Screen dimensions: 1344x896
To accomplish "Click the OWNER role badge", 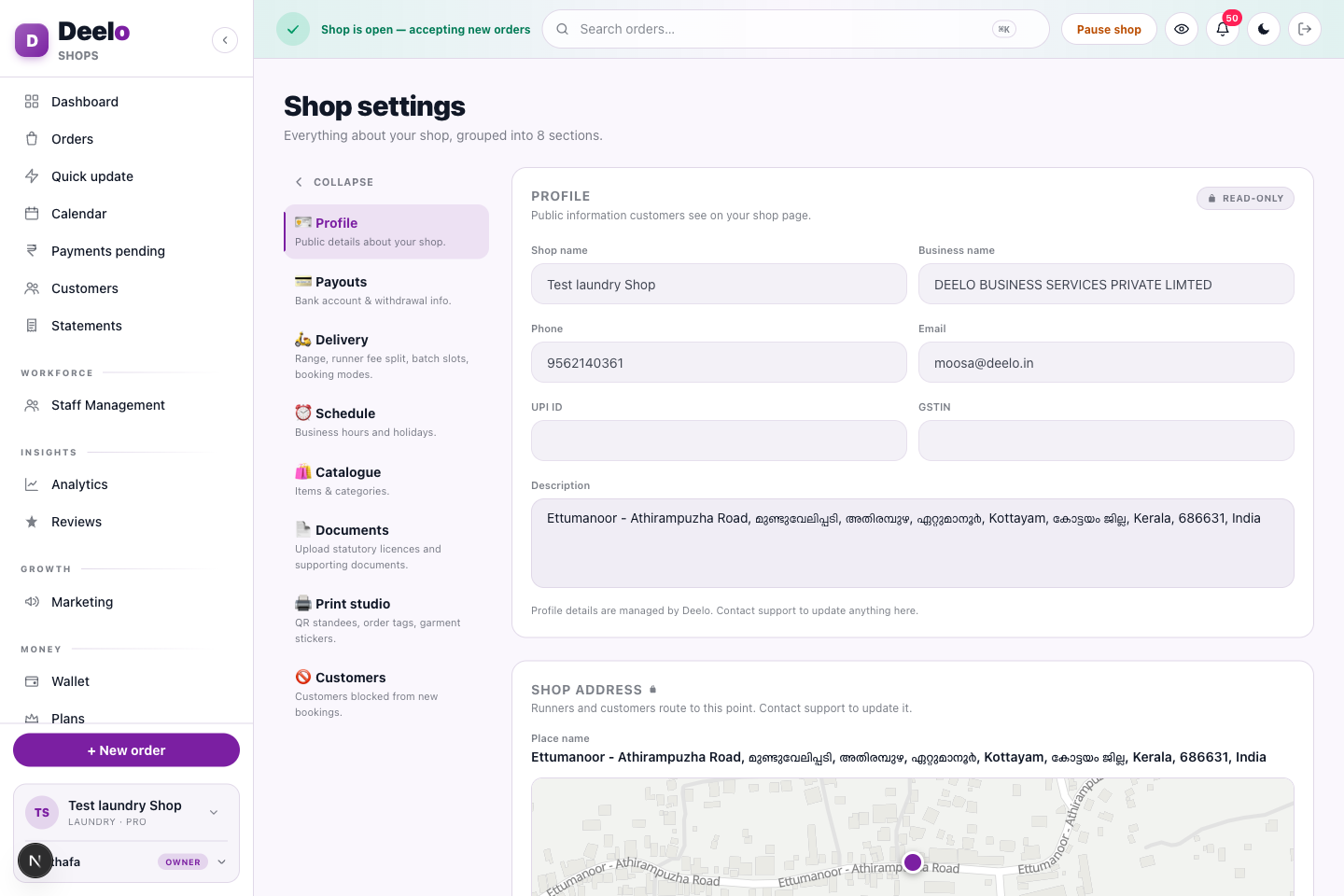I will point(183,861).
